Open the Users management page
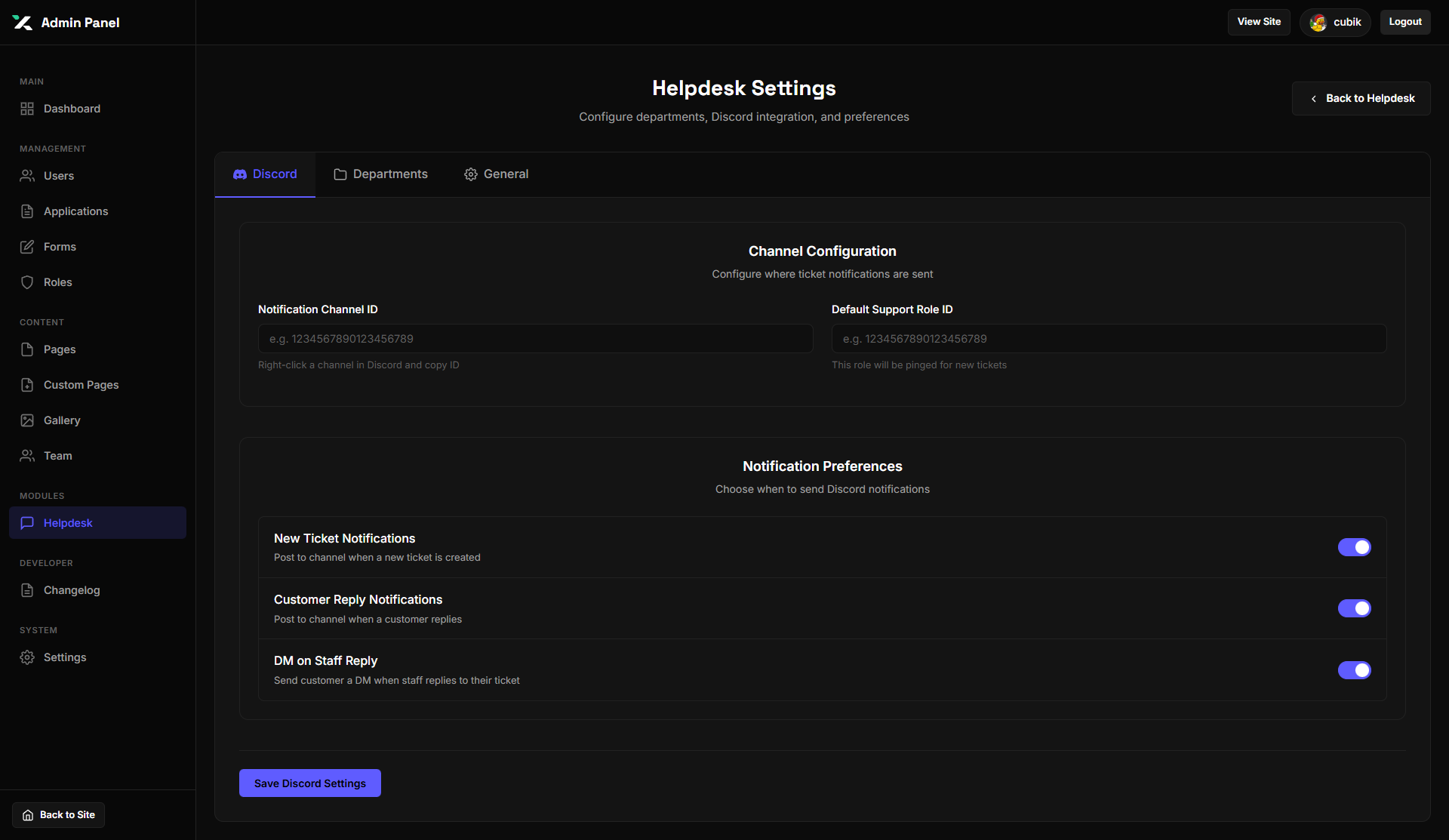 pos(97,176)
